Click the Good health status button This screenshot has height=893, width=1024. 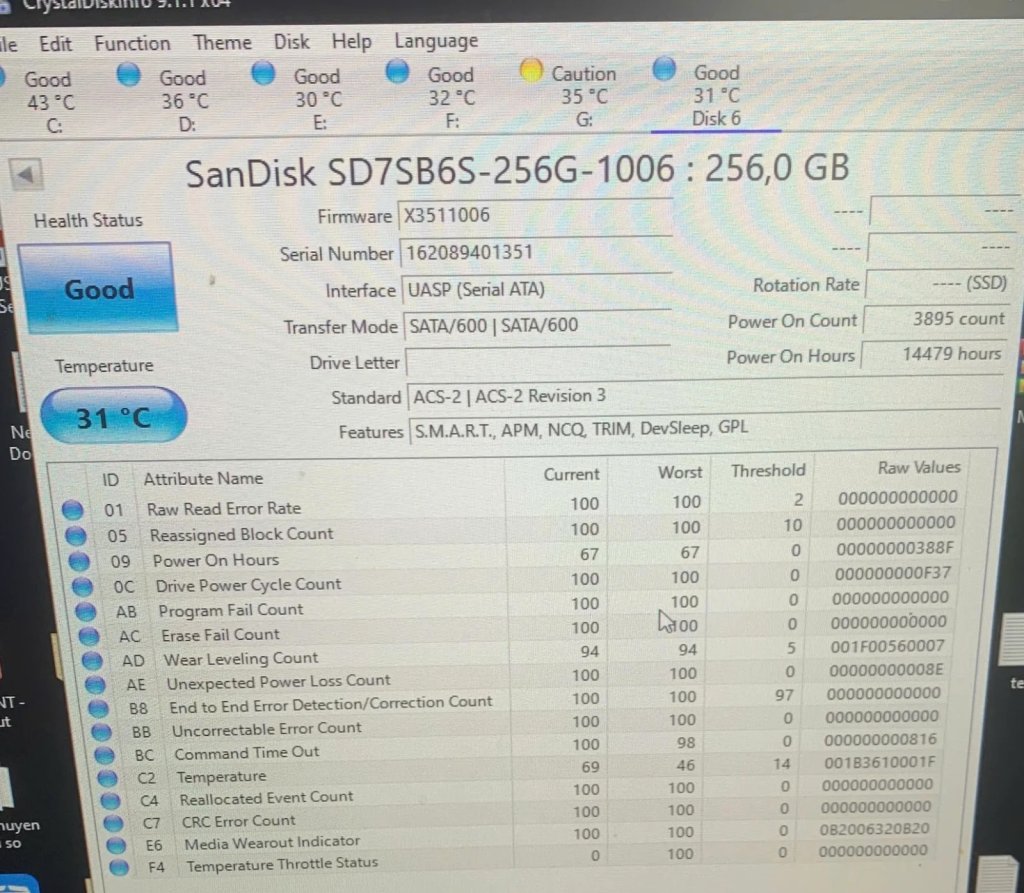[98, 288]
